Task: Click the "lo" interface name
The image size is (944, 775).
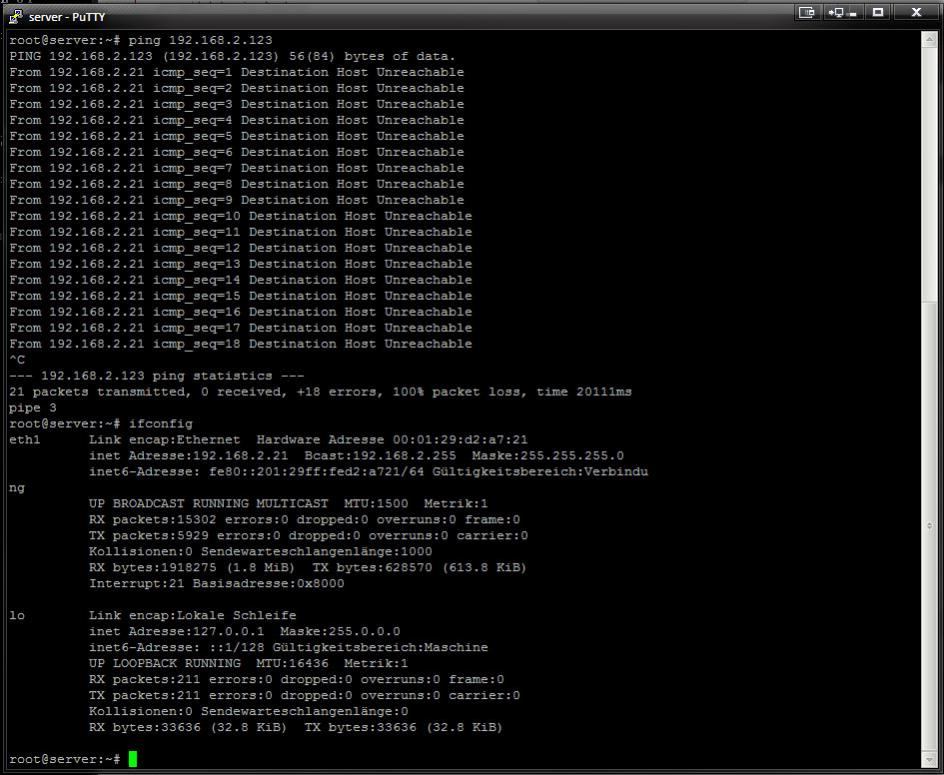Action: click(x=17, y=615)
